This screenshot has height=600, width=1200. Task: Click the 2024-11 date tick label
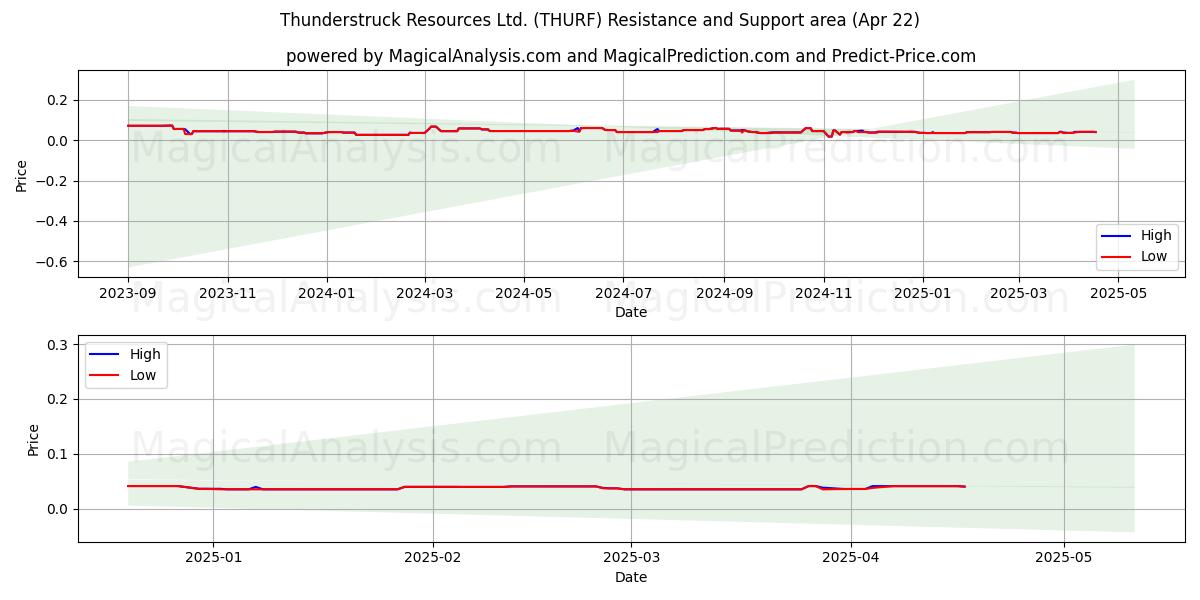[x=824, y=294]
